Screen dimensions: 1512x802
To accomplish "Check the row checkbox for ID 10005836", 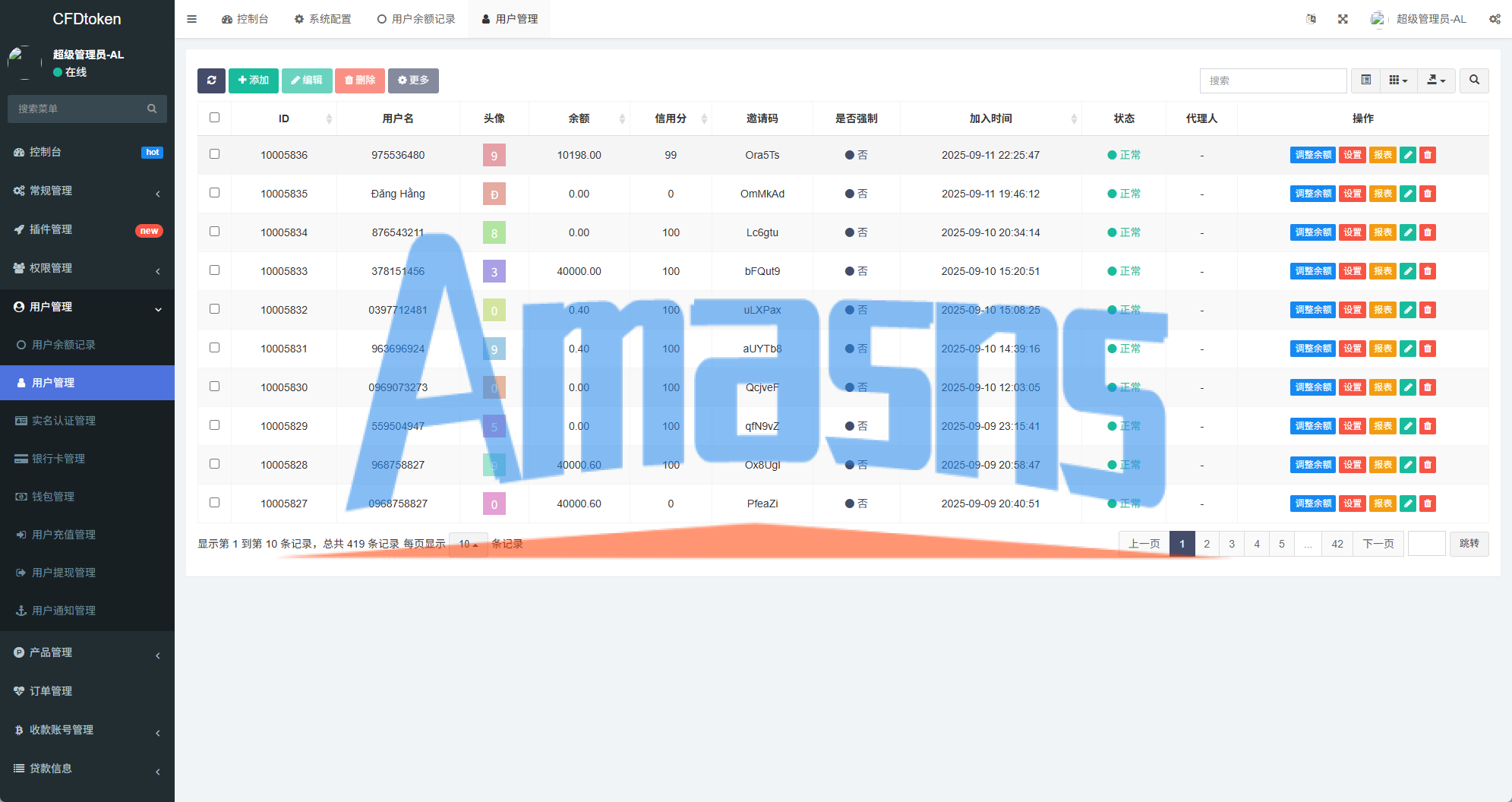I will point(214,154).
